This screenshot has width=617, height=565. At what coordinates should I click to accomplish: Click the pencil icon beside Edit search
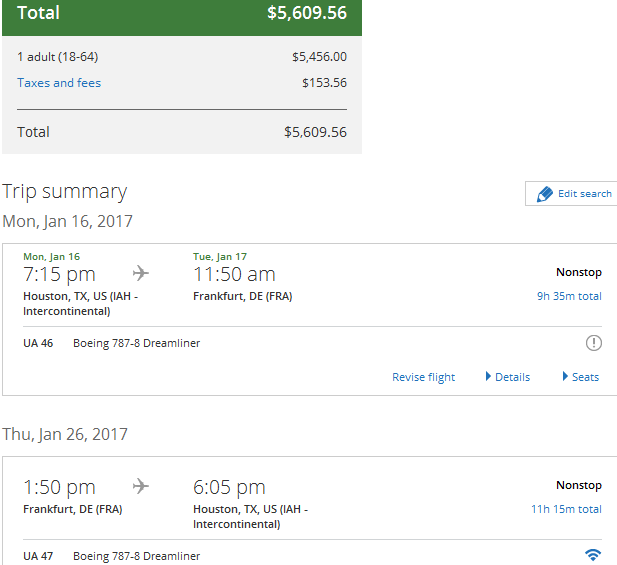[544, 194]
